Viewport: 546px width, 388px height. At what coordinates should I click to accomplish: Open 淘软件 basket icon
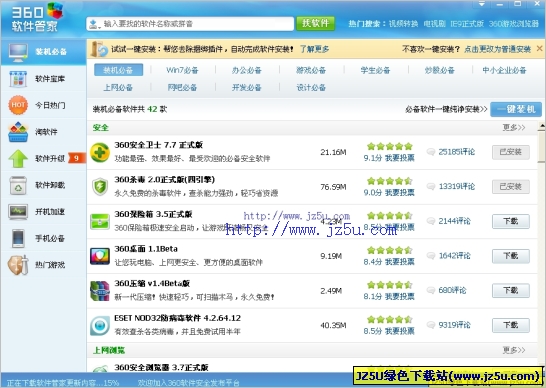pyautogui.click(x=18, y=132)
